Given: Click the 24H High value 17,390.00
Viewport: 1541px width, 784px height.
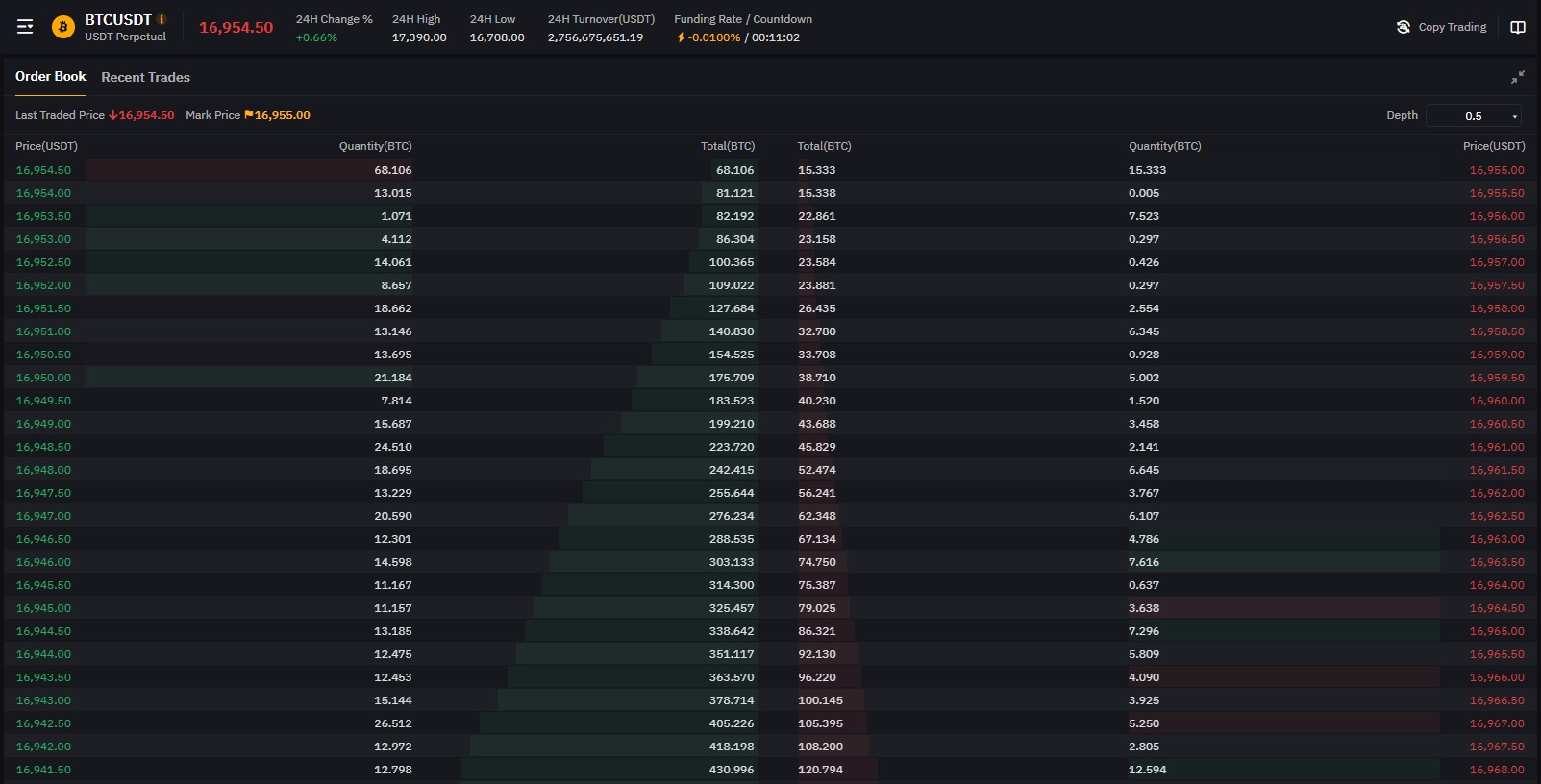Looking at the screenshot, I should (x=419, y=37).
